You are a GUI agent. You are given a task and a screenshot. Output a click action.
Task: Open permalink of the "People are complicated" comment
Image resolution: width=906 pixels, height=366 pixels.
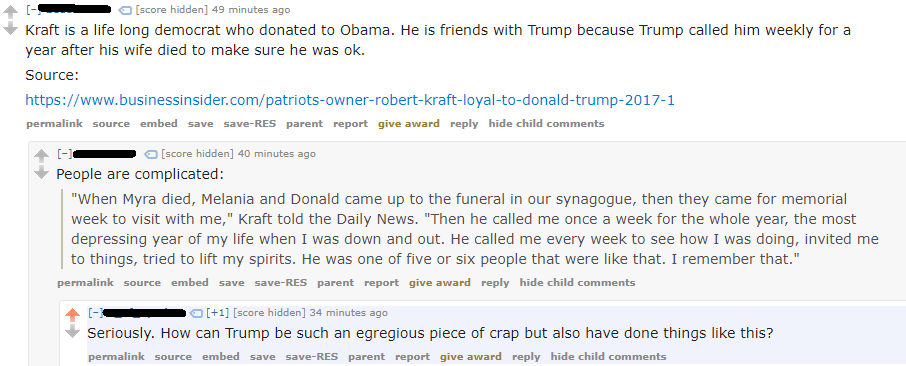click(x=86, y=283)
